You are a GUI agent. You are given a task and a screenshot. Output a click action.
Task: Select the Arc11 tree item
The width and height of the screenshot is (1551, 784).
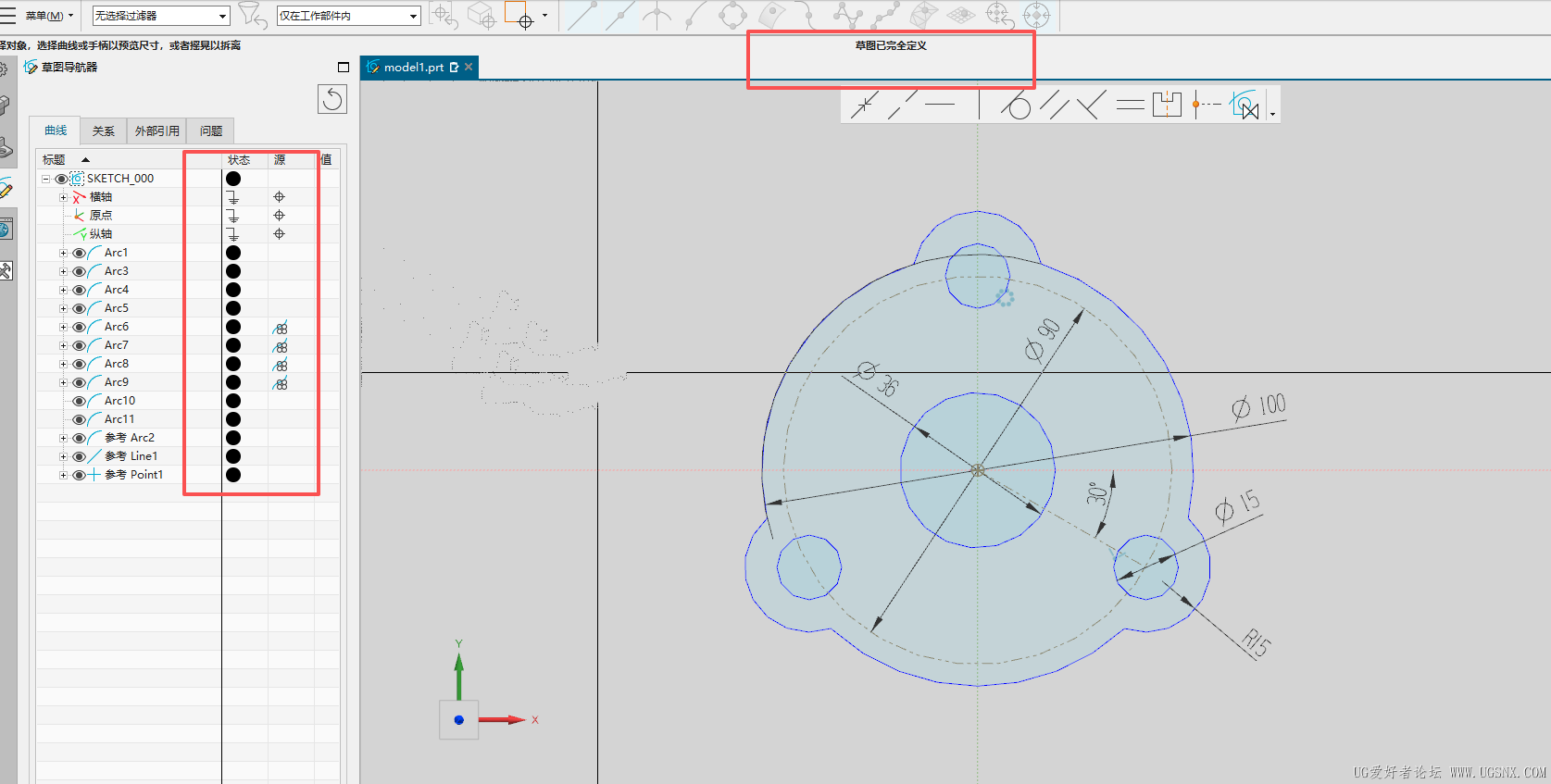pyautogui.click(x=119, y=419)
